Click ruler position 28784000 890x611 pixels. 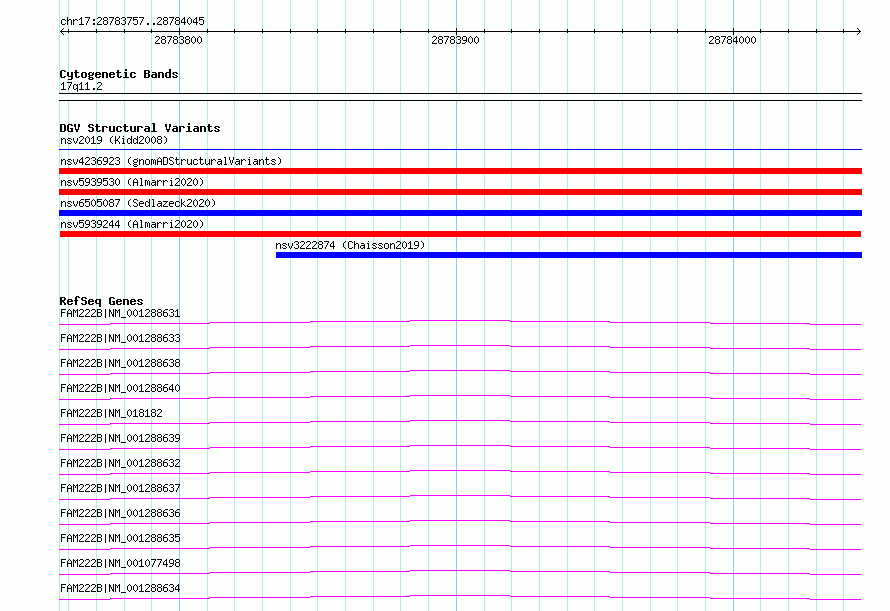732,40
